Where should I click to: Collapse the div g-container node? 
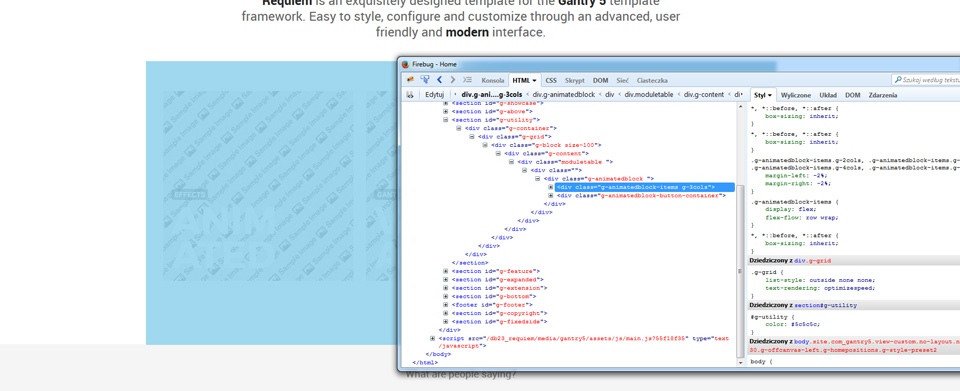pos(459,128)
